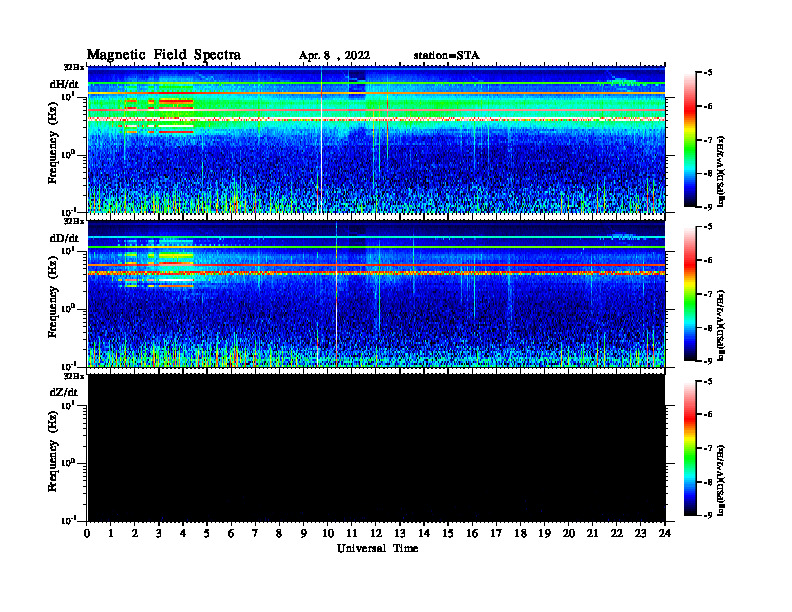Click hour '5' on the time axis

207,534
